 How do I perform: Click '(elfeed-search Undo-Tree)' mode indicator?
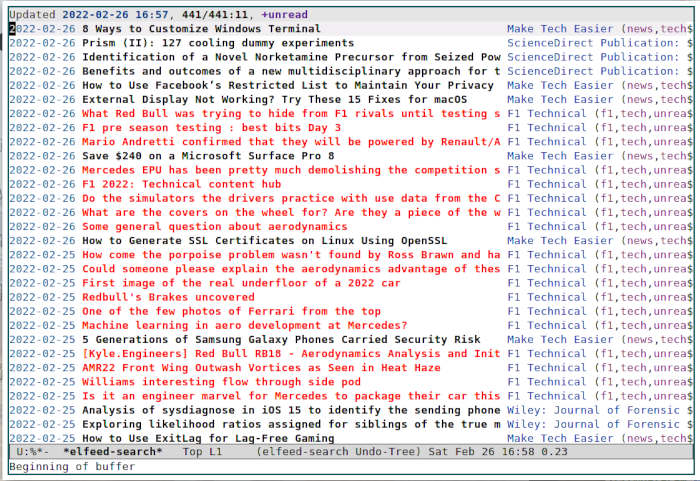pos(339,452)
